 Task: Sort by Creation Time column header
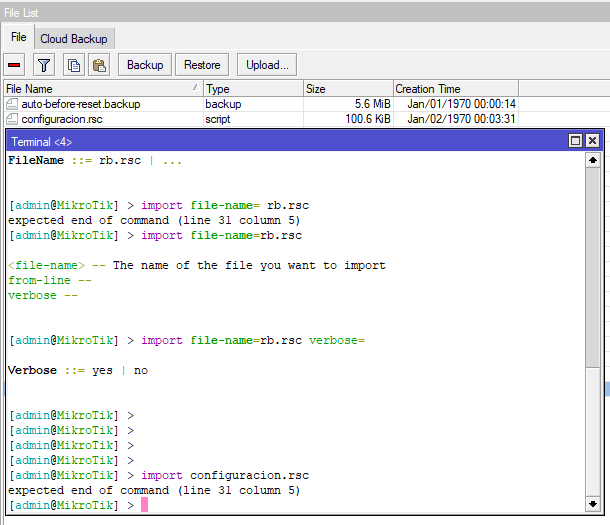(x=456, y=89)
